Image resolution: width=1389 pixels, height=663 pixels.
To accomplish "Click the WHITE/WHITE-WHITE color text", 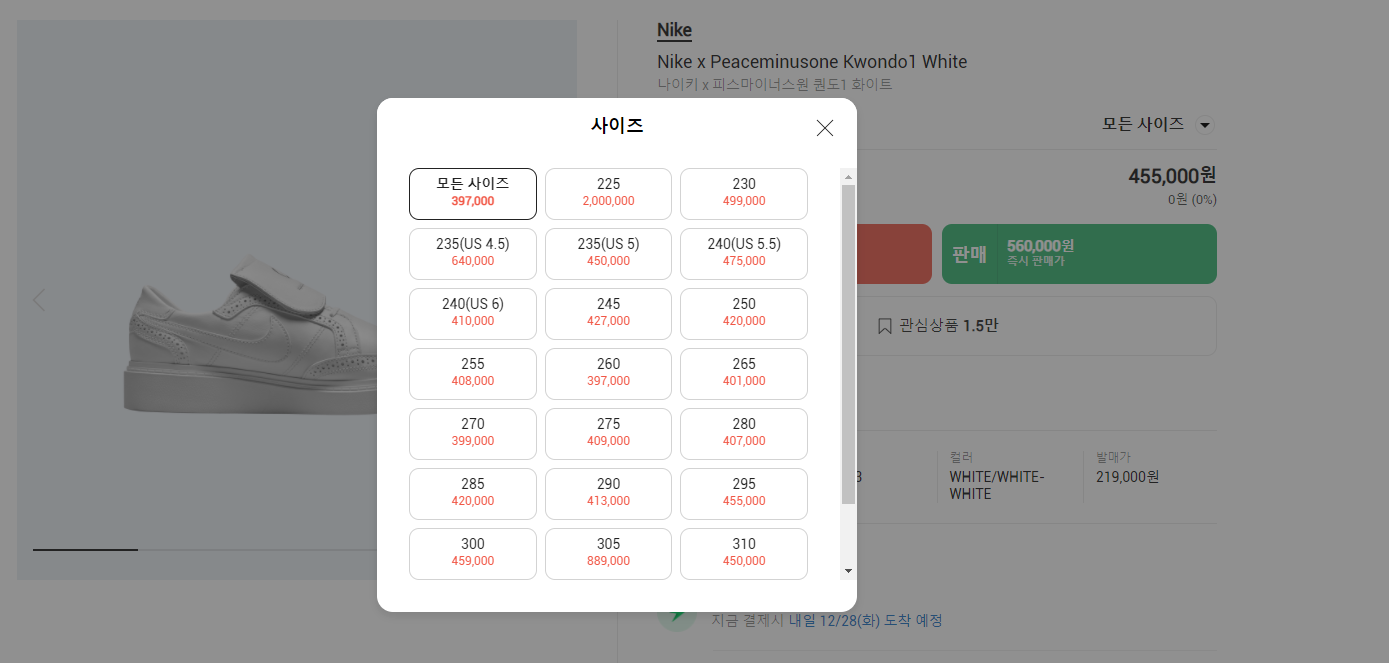I will pyautogui.click(x=996, y=485).
